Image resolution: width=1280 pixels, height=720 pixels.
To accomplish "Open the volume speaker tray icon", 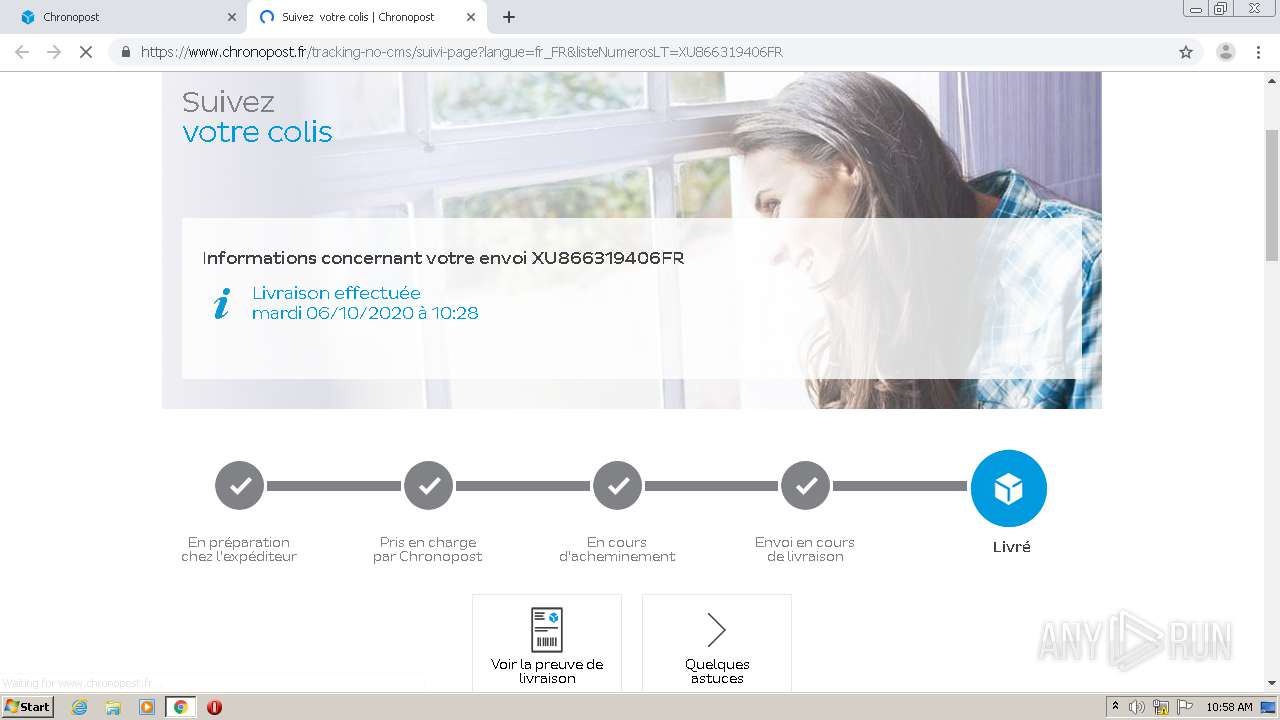I will tap(1138, 707).
